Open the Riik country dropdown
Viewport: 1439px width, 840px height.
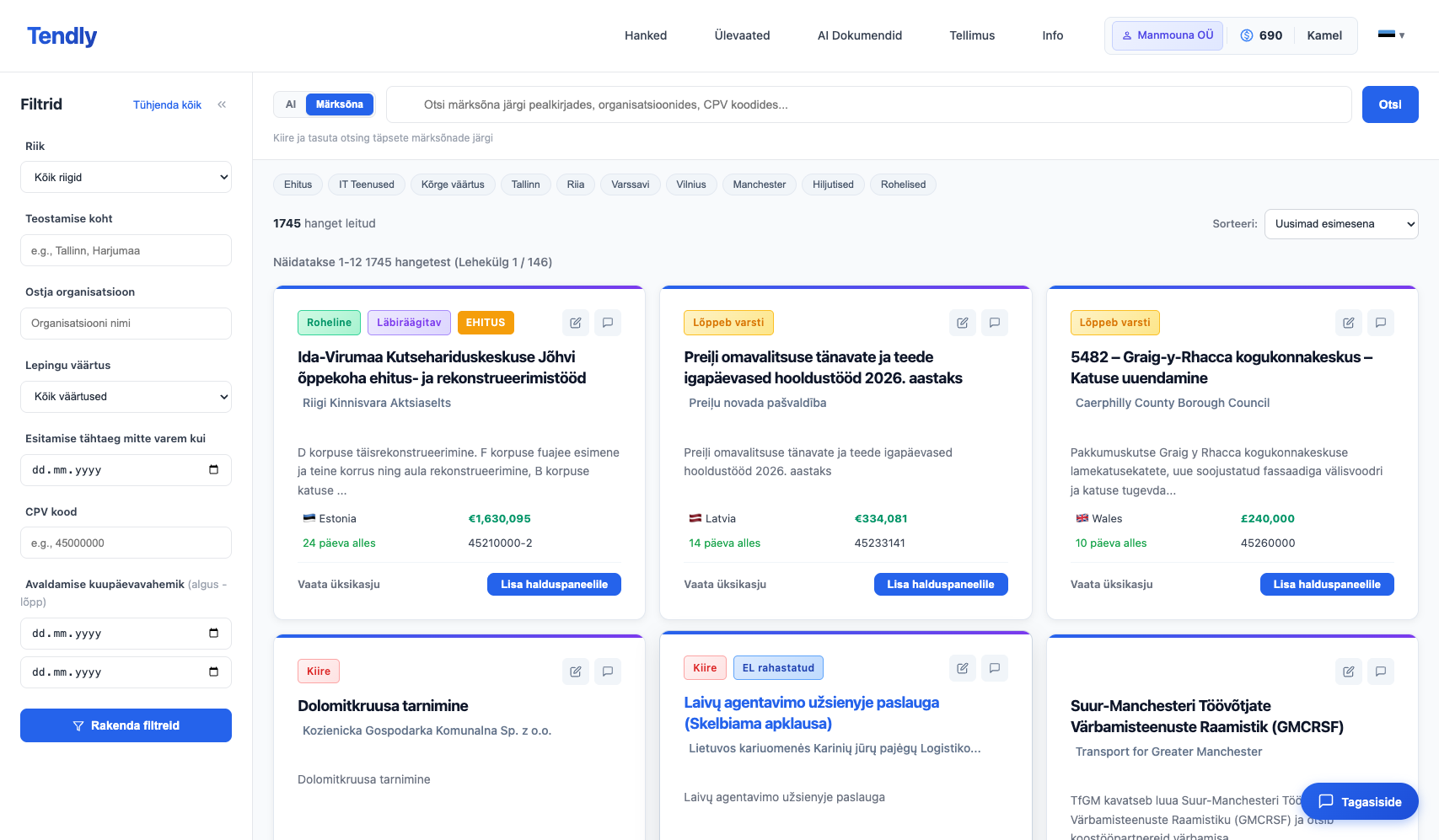tap(126, 178)
